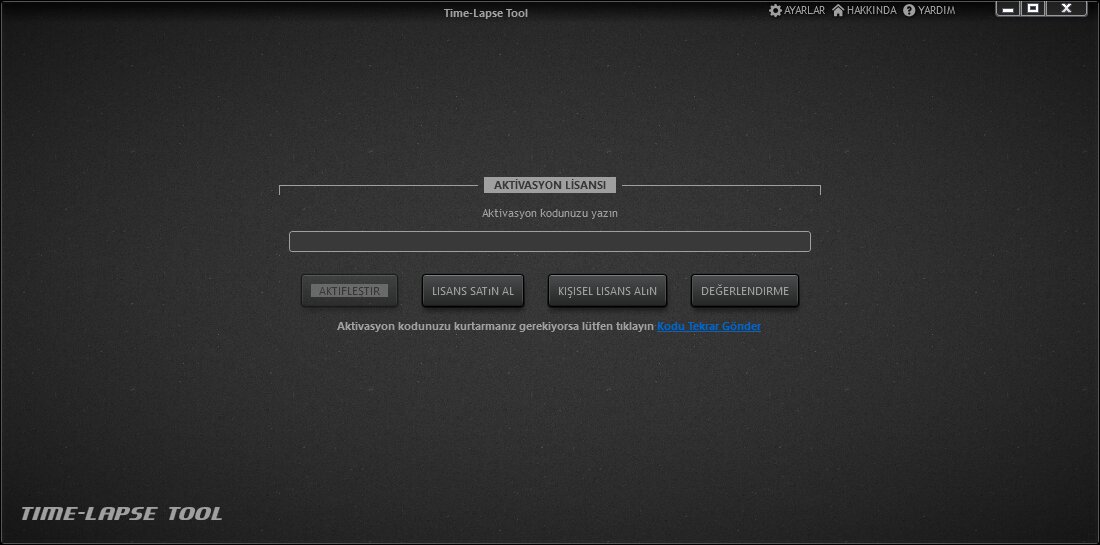The width and height of the screenshot is (1100, 545).
Task: Close the Time-Lapse Tool window
Action: 1066,8
